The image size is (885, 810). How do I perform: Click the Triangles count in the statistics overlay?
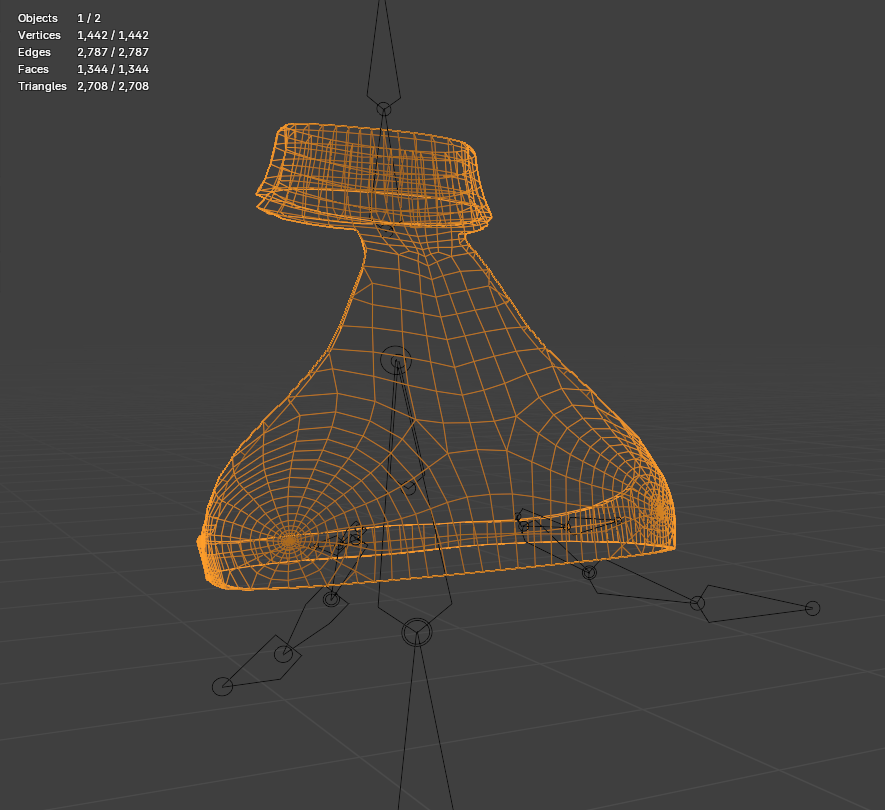(113, 86)
